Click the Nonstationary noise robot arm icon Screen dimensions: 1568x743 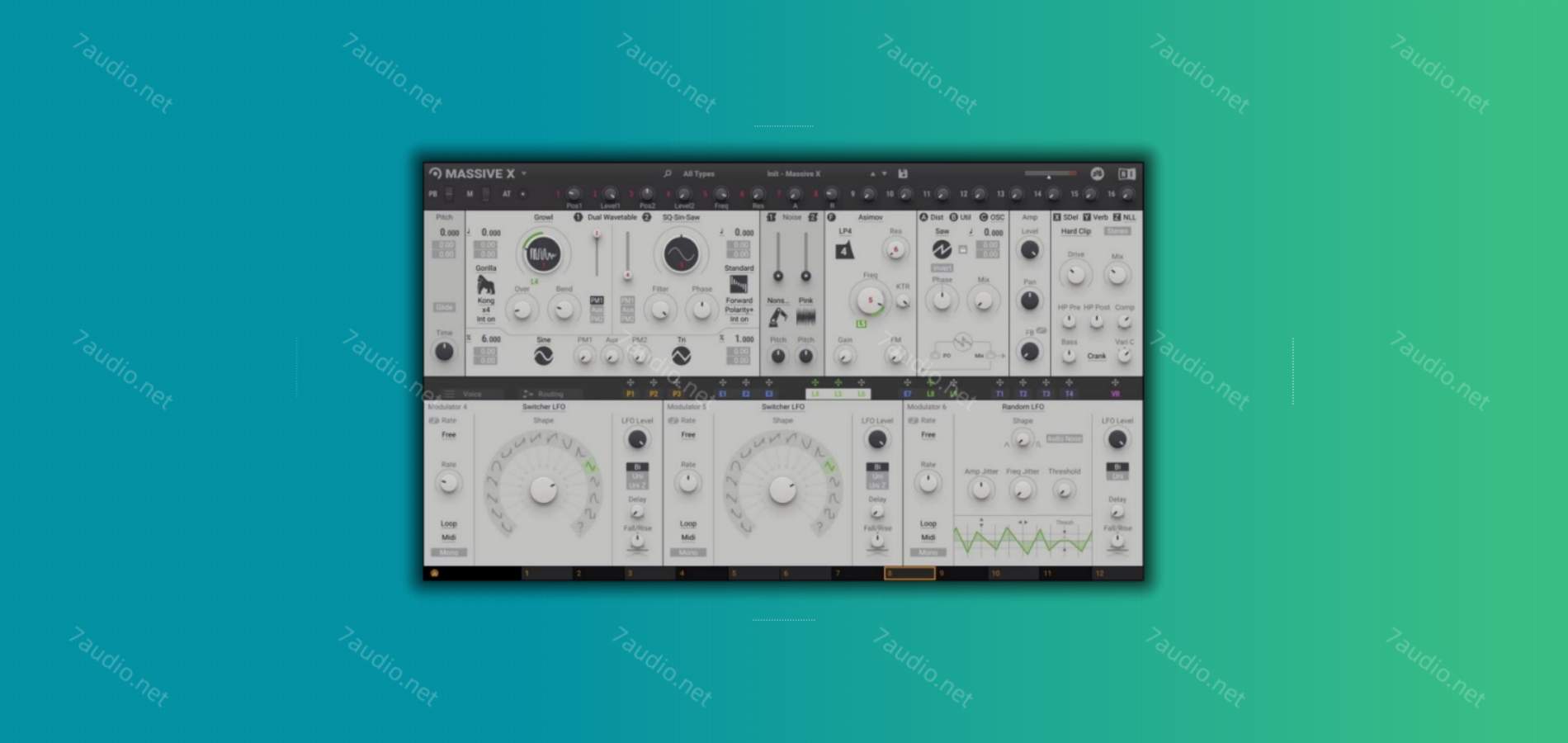(x=777, y=318)
